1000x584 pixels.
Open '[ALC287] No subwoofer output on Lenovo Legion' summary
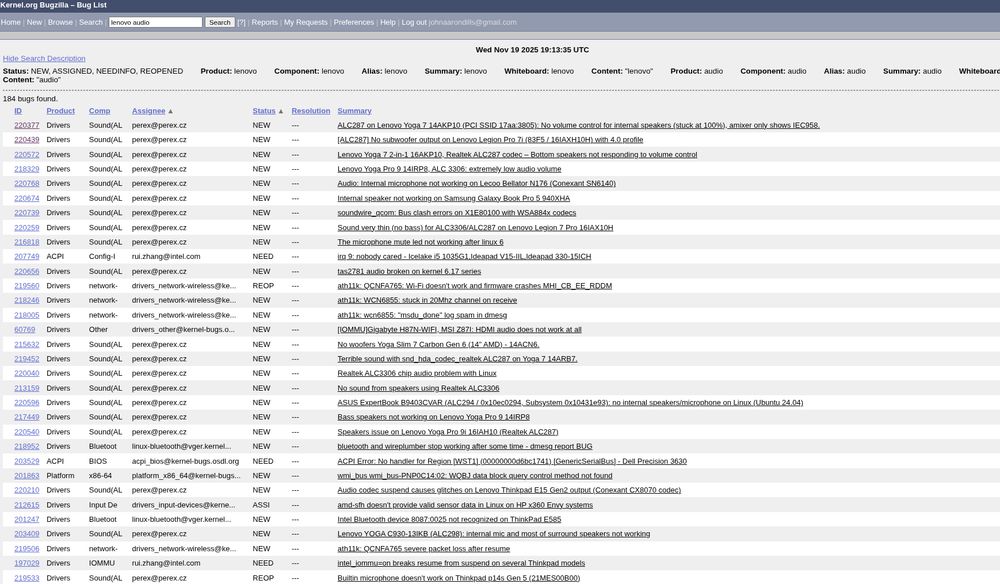490,140
